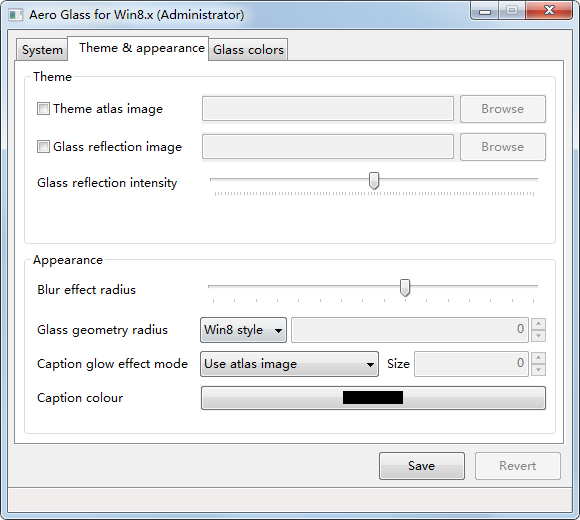The width and height of the screenshot is (580, 520).
Task: Click Browse for Theme atlas image
Action: pyautogui.click(x=503, y=109)
